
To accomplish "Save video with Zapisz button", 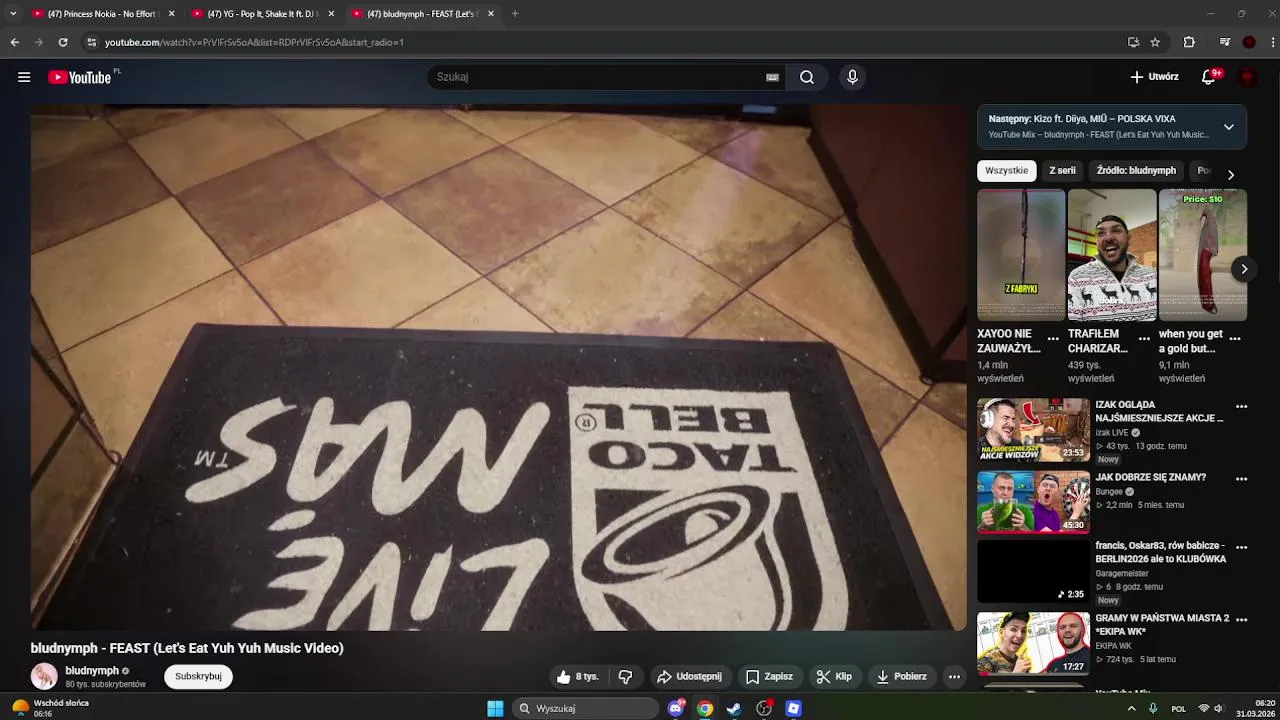I will 769,677.
